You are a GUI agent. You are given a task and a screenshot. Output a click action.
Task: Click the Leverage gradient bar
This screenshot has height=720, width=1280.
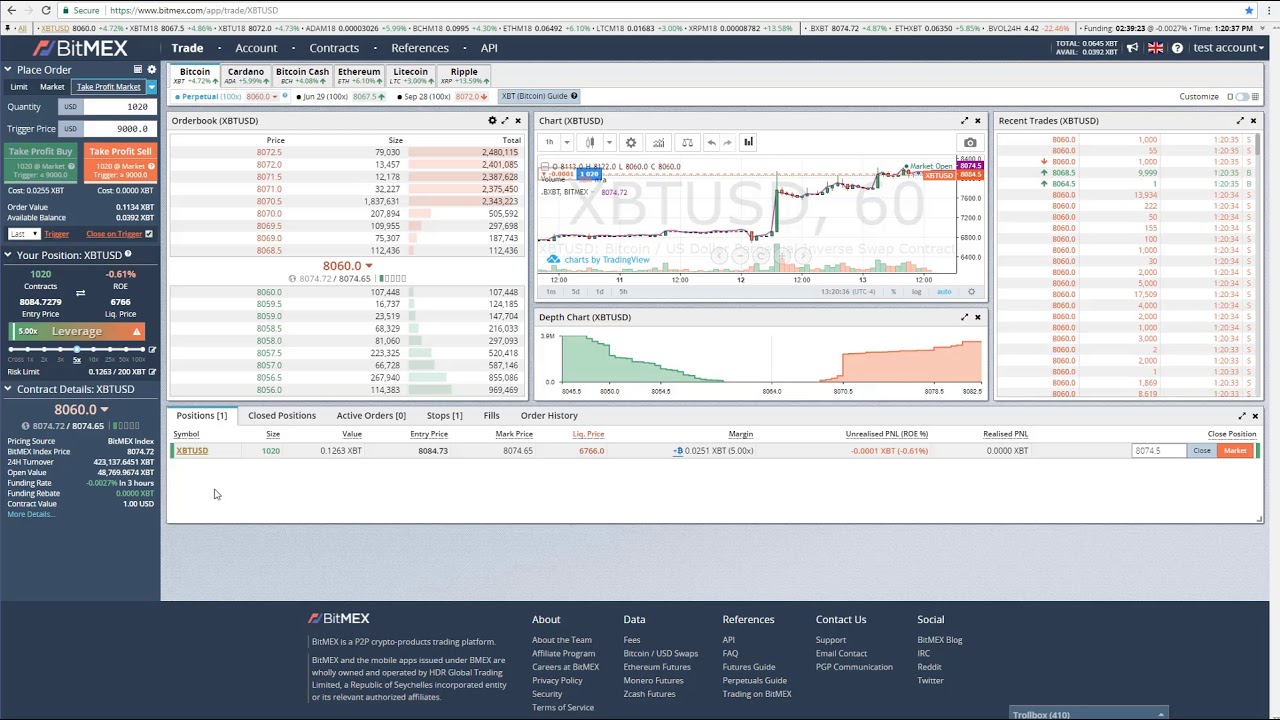click(76, 331)
